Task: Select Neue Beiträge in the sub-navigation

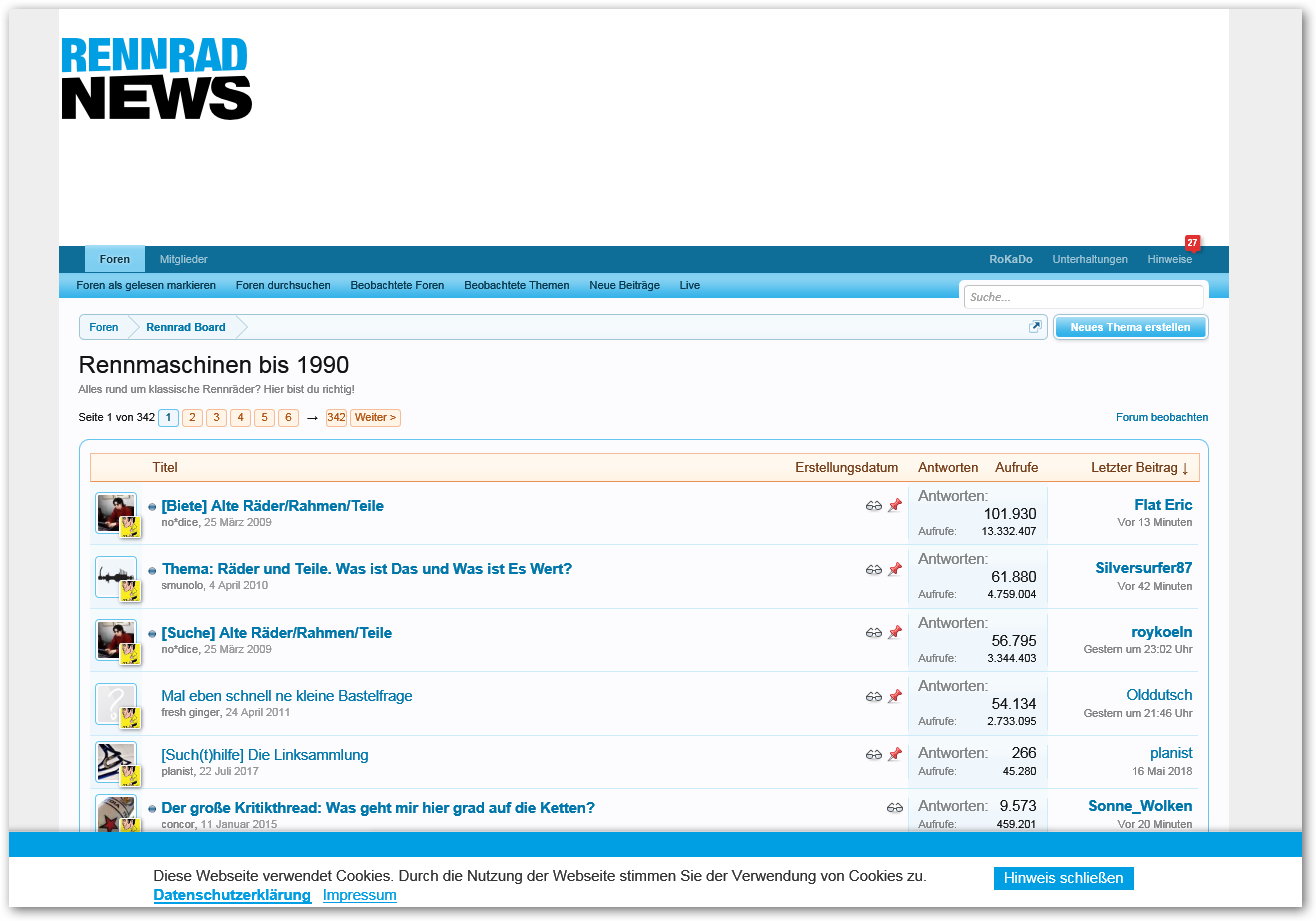Action: tap(624, 285)
